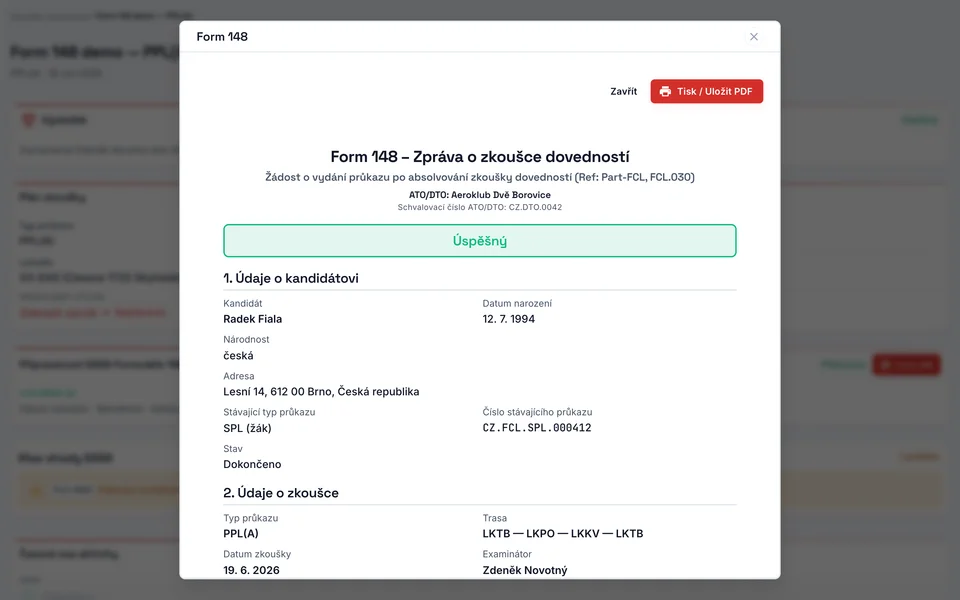The image size is (960, 600).
Task: Click the Úspěšný result banner
Action: (x=479, y=241)
